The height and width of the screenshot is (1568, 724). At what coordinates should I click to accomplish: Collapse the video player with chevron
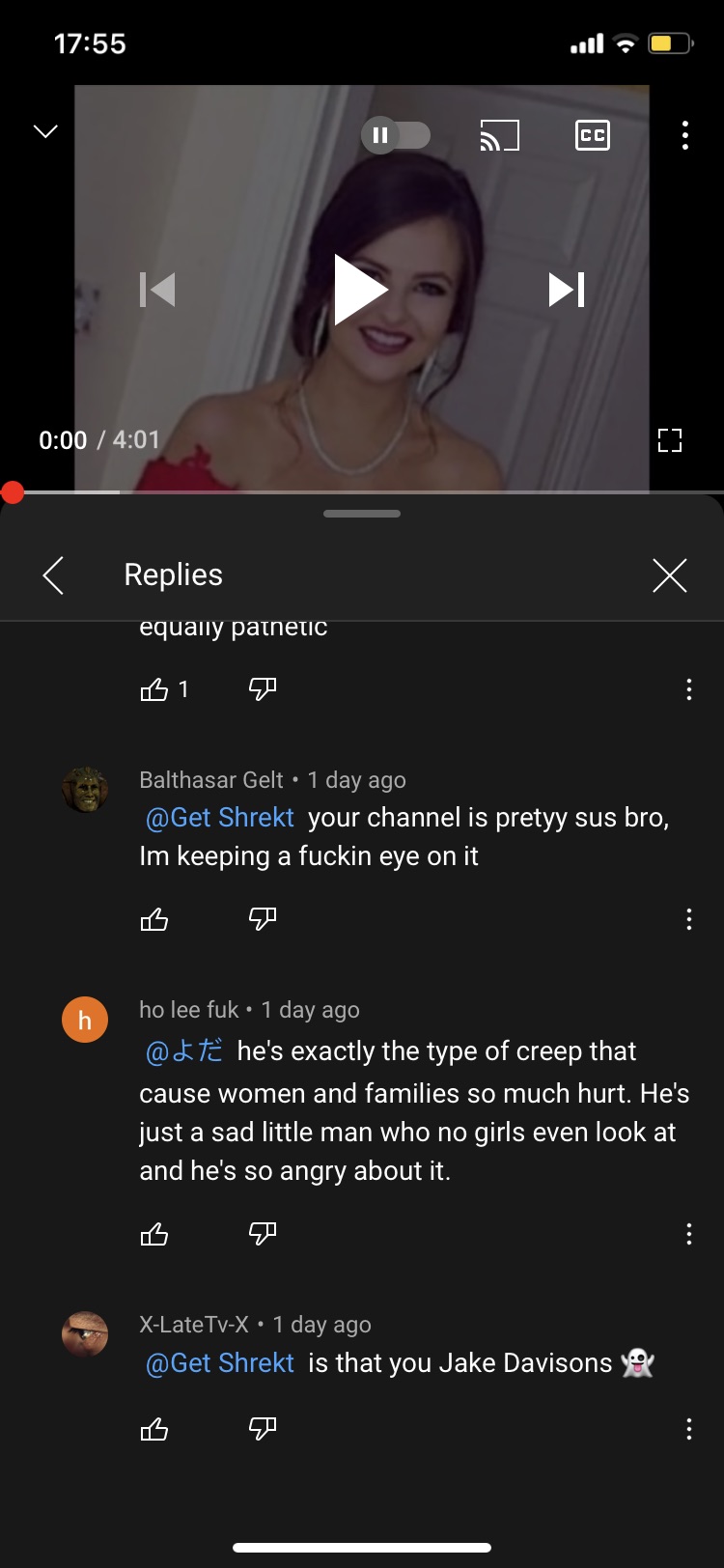click(x=45, y=131)
